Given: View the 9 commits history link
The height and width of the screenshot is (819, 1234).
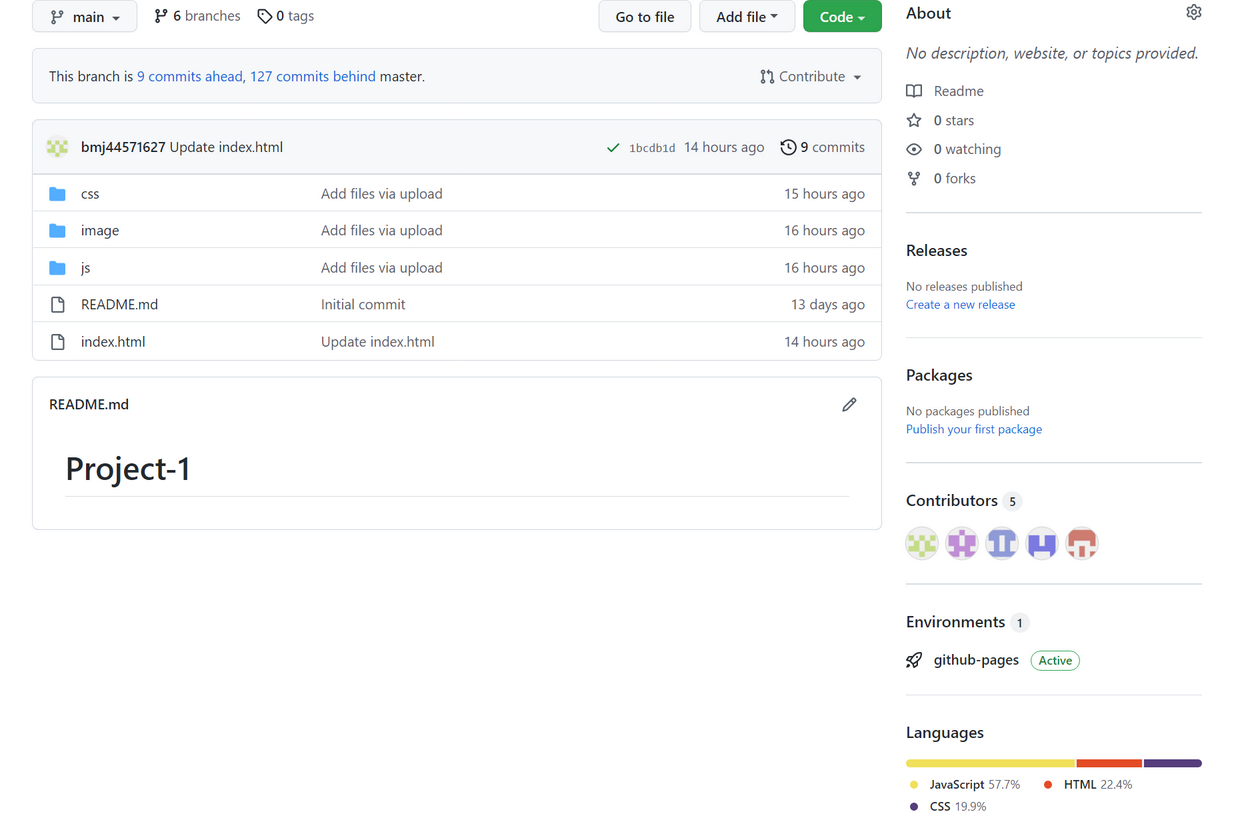Looking at the screenshot, I should coord(822,147).
